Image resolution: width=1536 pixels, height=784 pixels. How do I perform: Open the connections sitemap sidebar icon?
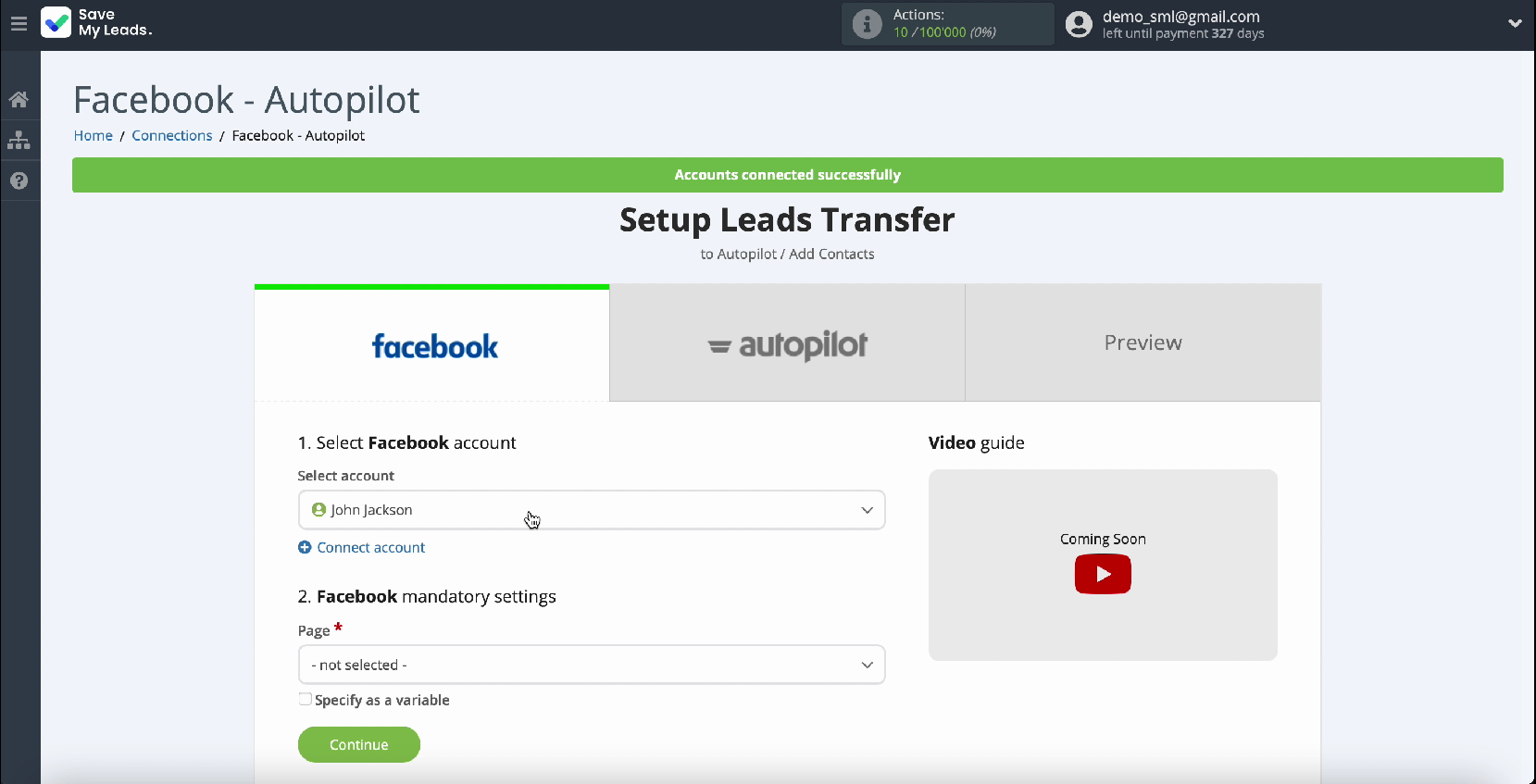(19, 140)
